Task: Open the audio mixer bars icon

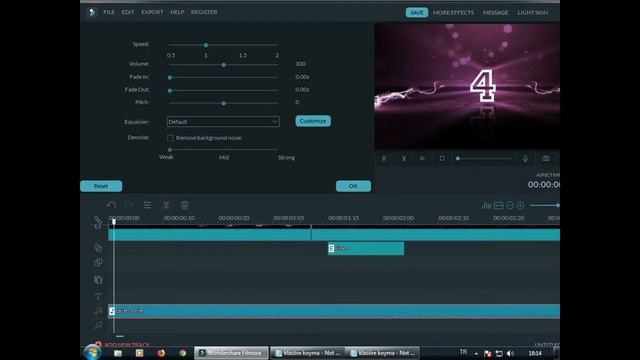Action: tap(486, 205)
